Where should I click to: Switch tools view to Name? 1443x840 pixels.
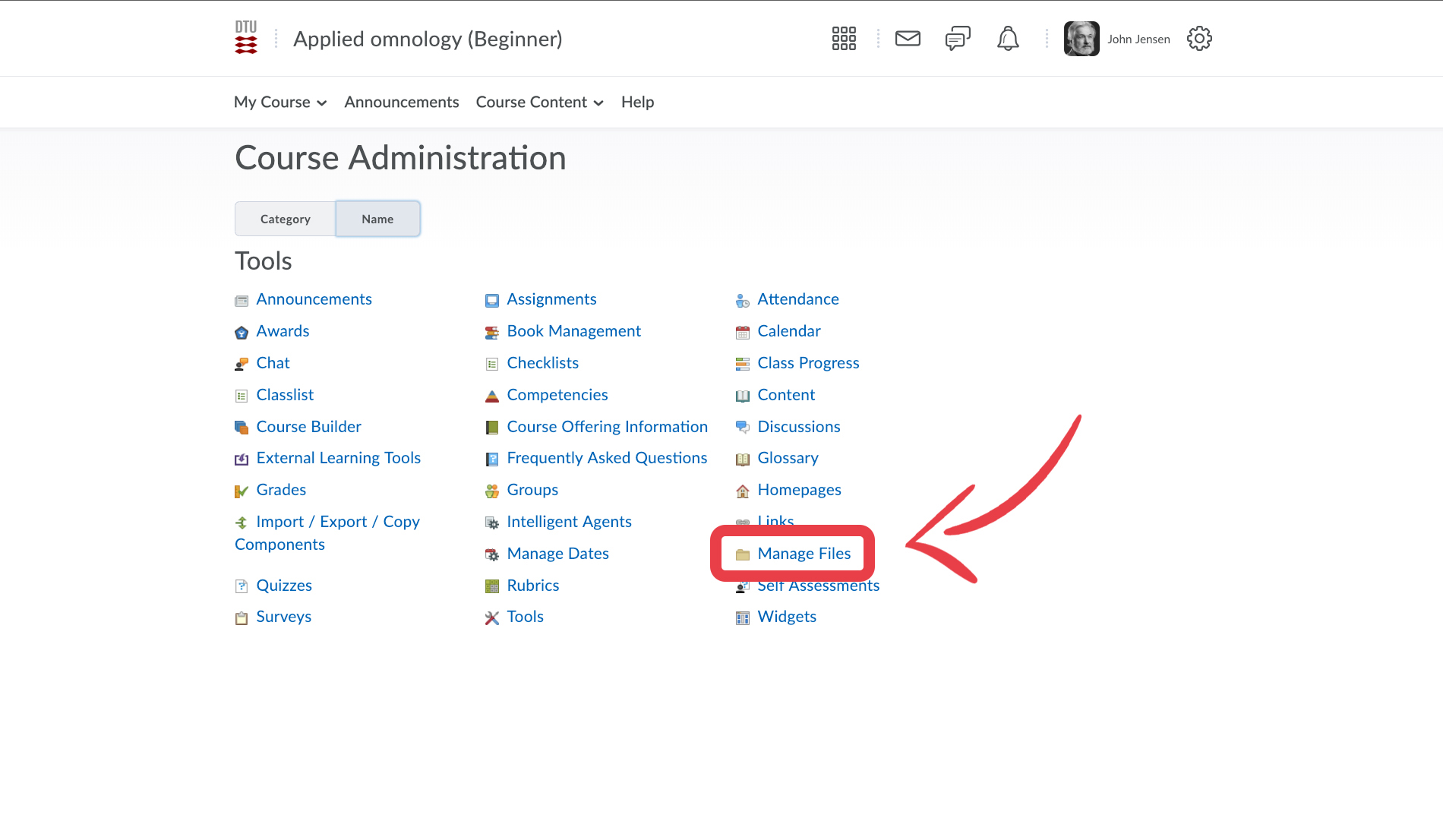pos(377,219)
